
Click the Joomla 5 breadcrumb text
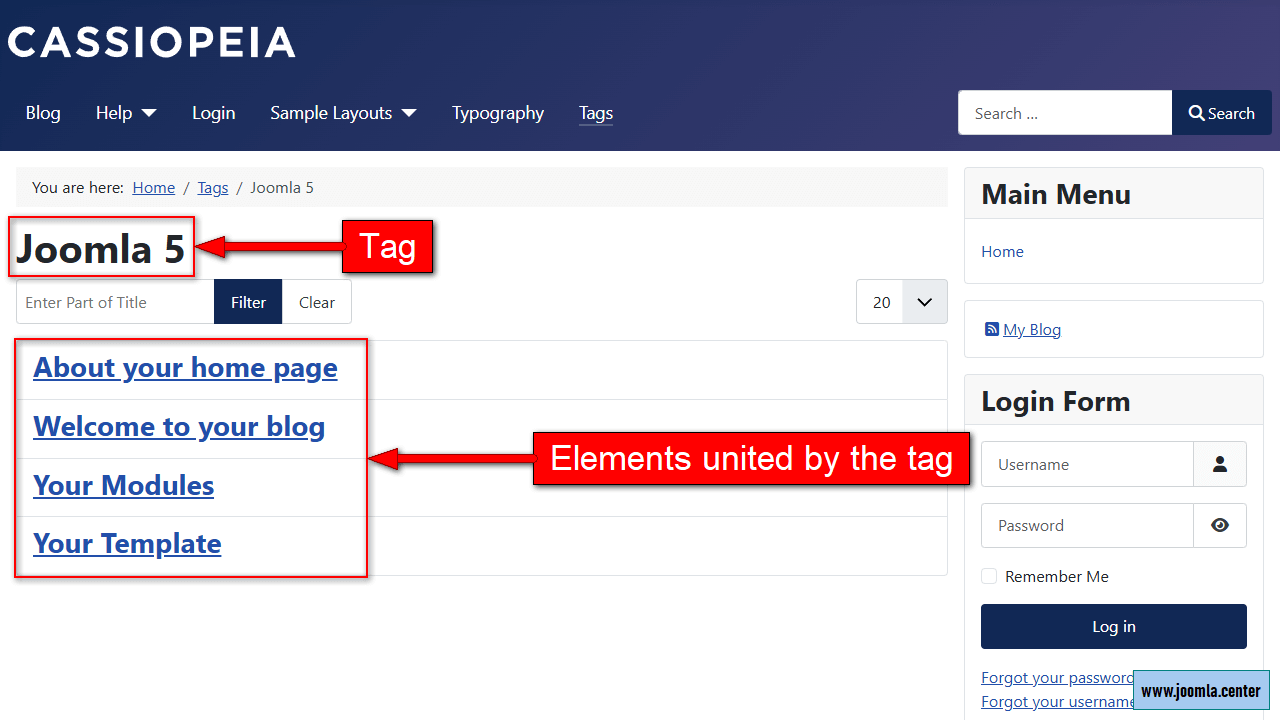282,187
